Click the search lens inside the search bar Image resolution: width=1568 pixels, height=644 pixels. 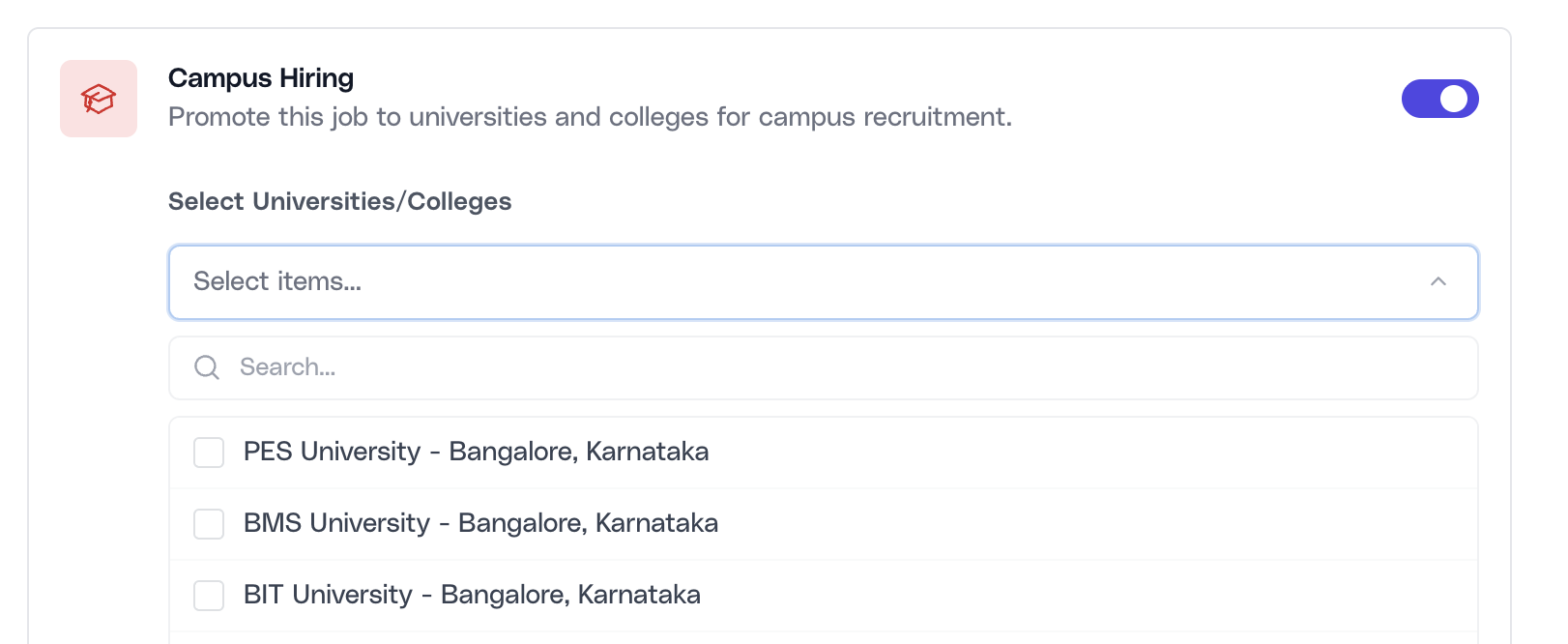pyautogui.click(x=206, y=367)
